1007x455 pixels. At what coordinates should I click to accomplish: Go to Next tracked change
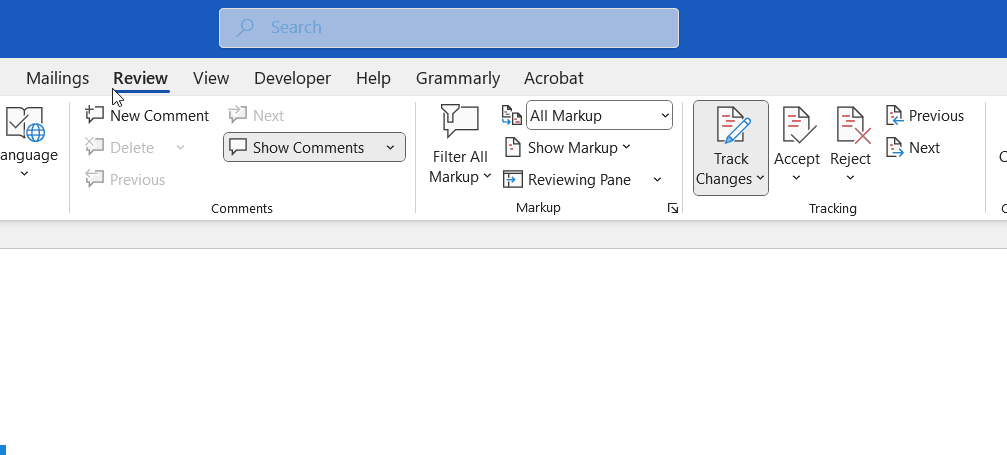[x=913, y=148]
